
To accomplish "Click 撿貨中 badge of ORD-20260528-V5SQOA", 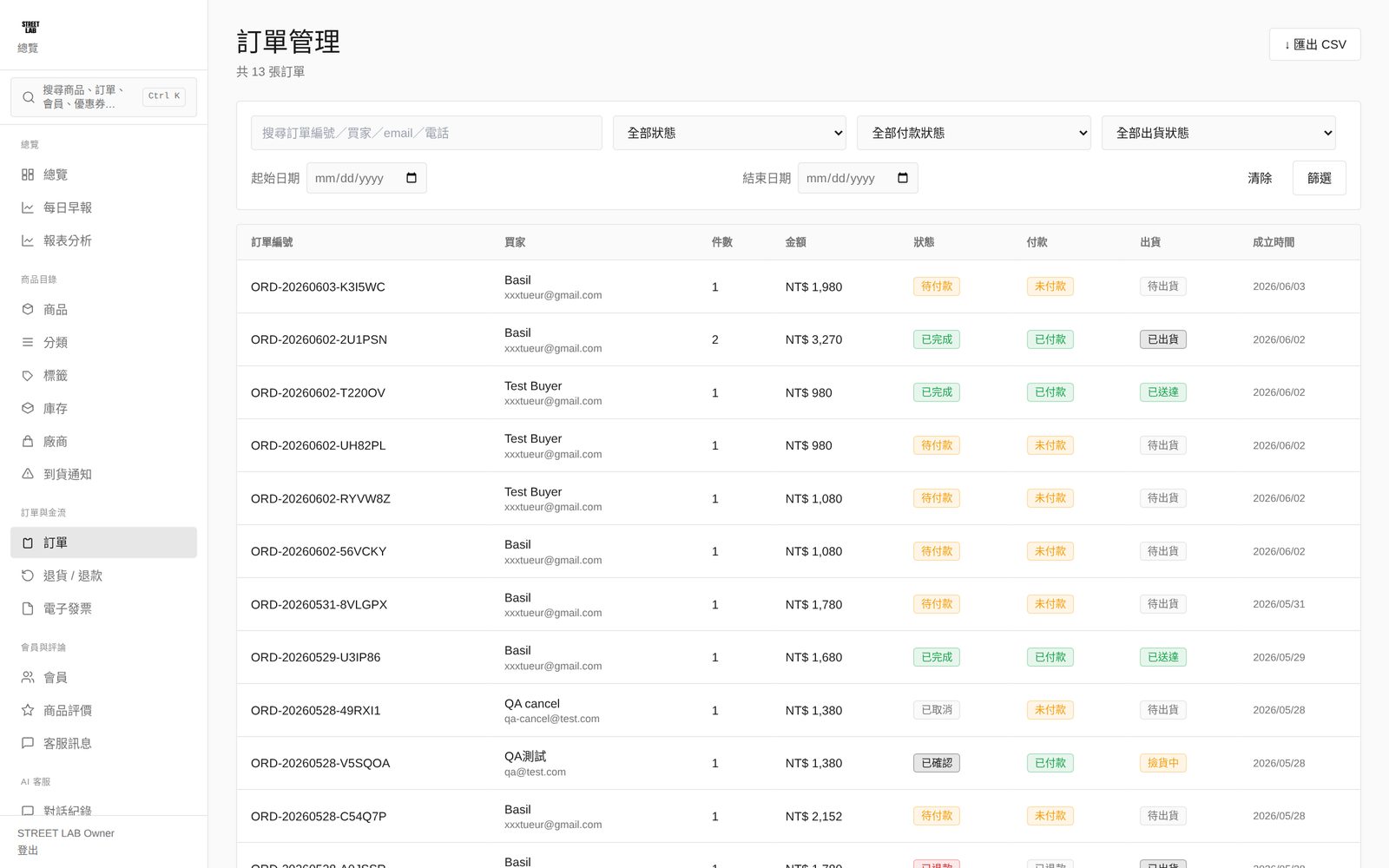I will [1162, 763].
